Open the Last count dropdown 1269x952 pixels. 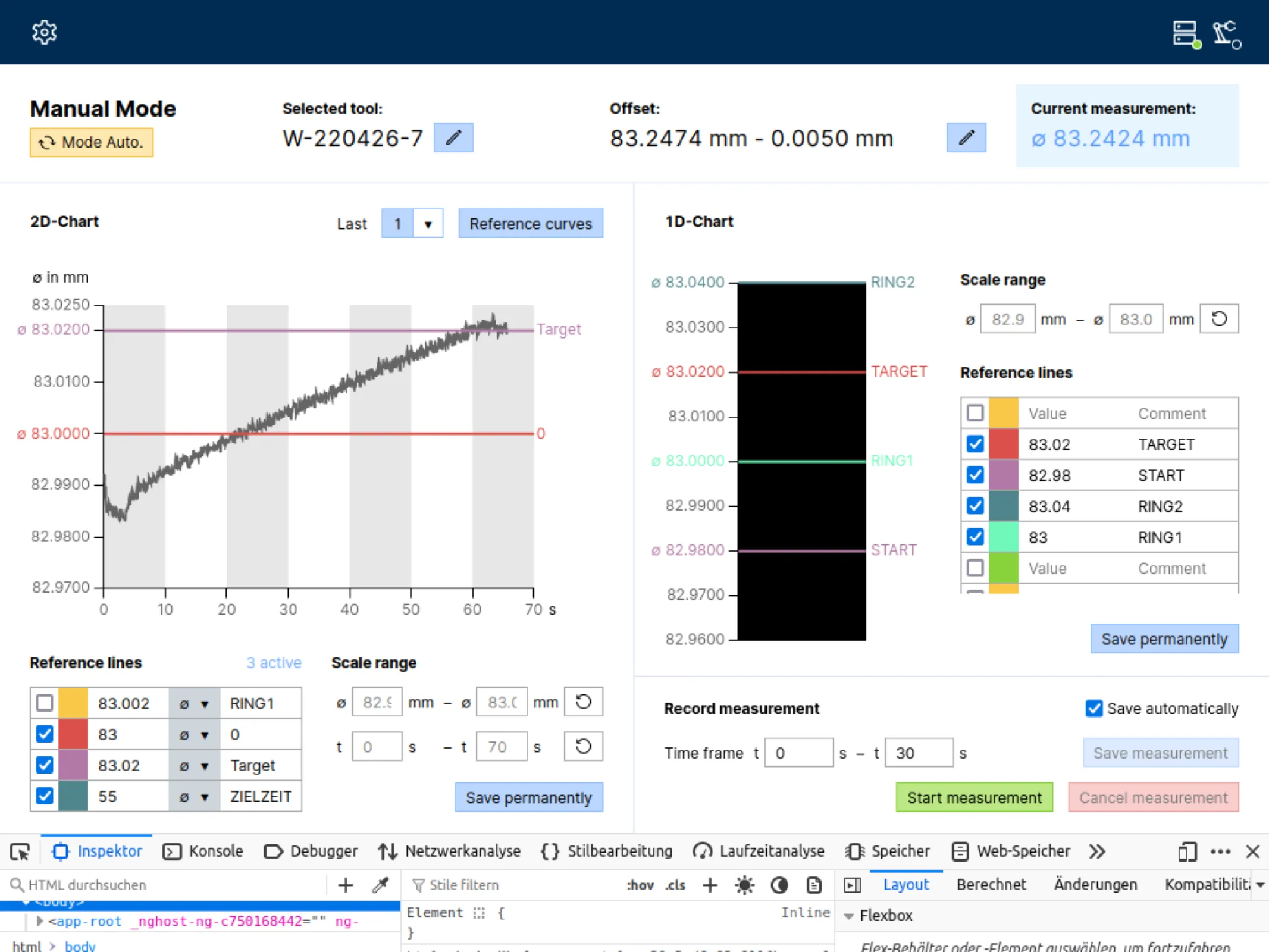point(428,224)
